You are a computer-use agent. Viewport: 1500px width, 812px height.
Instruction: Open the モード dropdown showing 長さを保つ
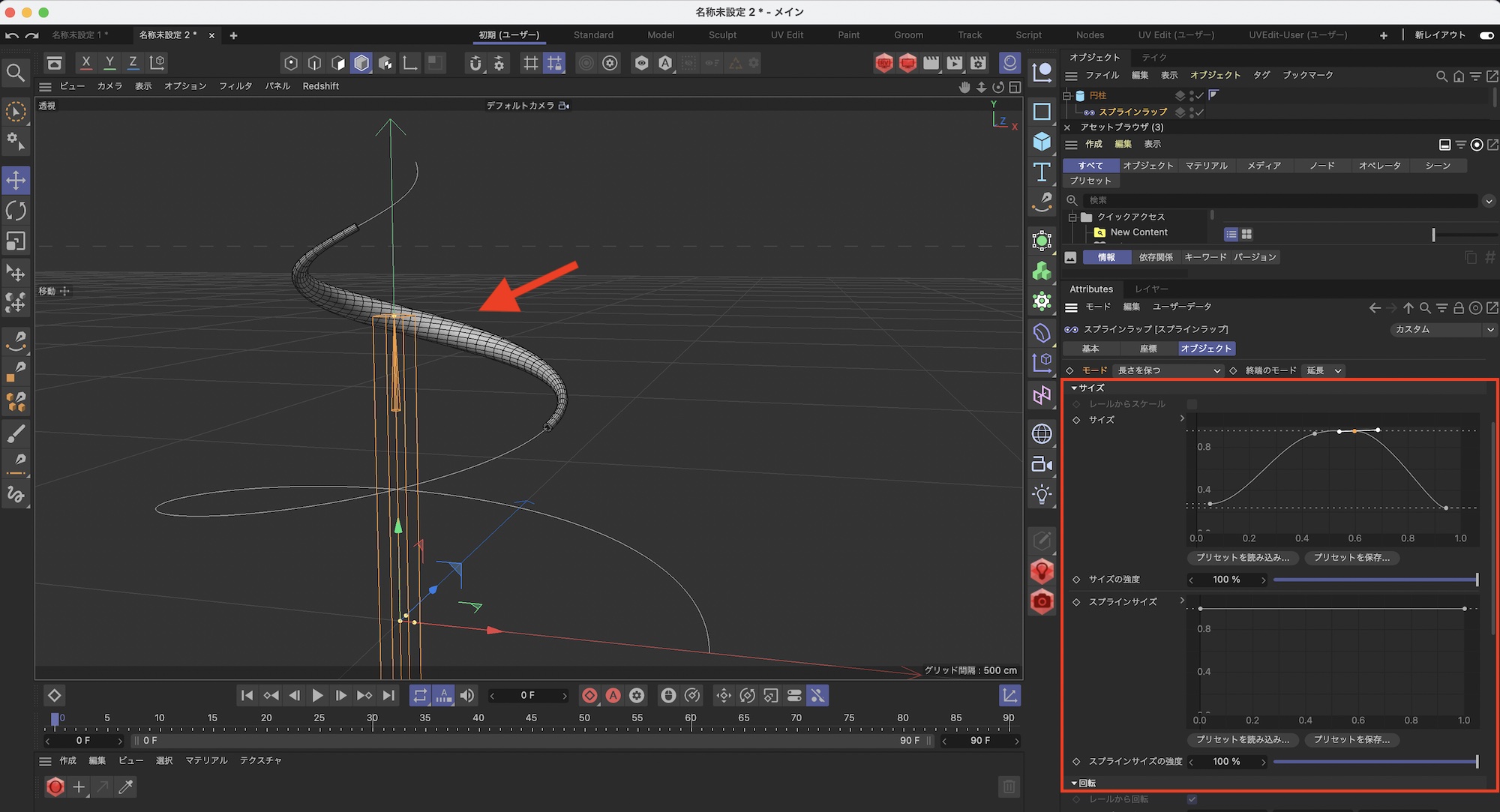pos(1168,370)
